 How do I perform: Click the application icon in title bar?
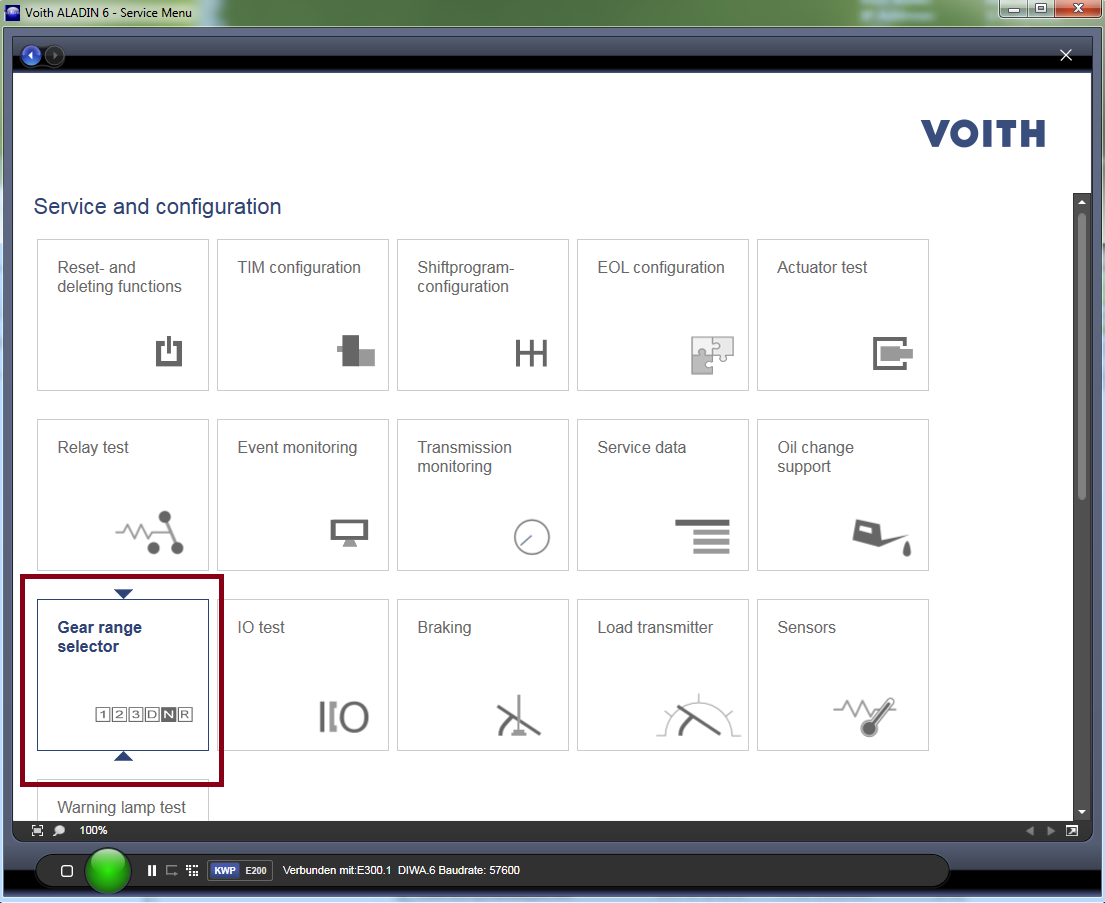12,12
